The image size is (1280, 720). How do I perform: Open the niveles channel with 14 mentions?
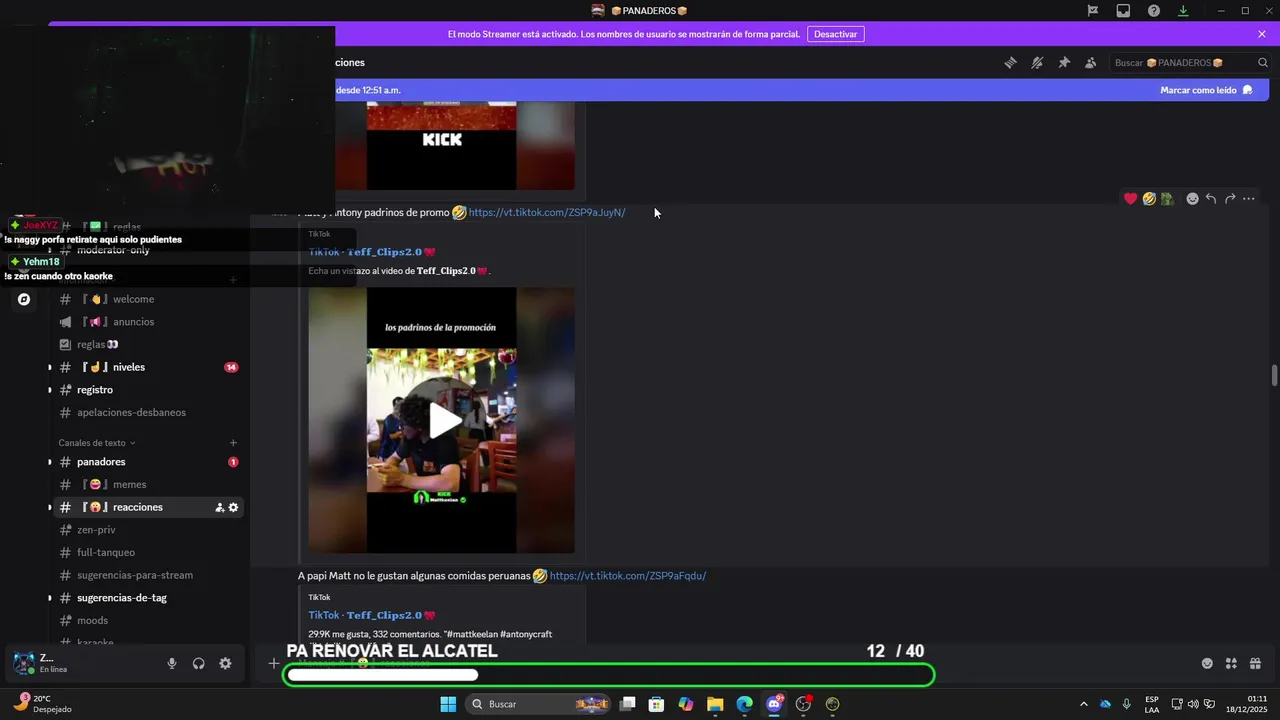point(129,367)
